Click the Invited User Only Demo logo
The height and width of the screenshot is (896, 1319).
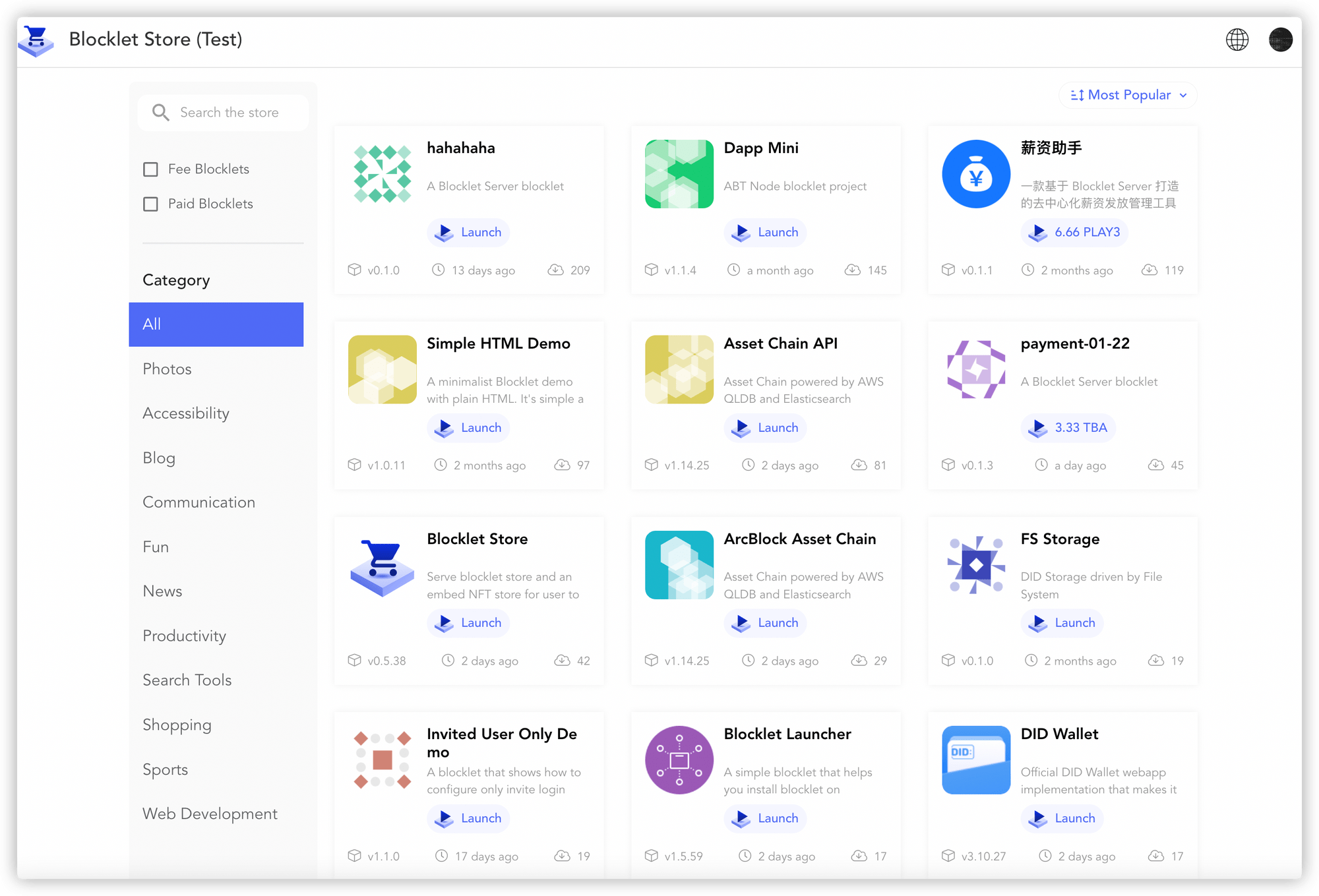[382, 760]
